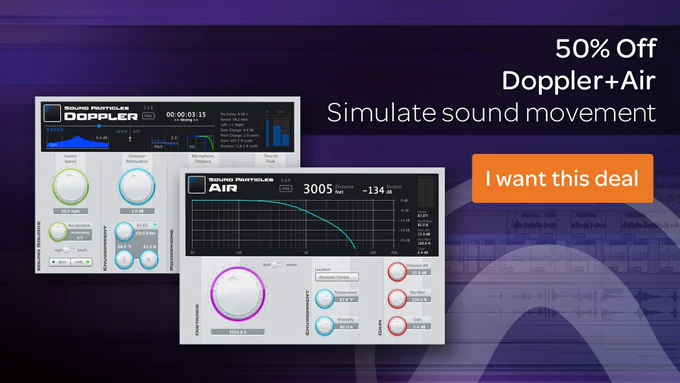Click the Pitch graph in Doppler's display
The height and width of the screenshot is (383, 680).
[x=165, y=142]
